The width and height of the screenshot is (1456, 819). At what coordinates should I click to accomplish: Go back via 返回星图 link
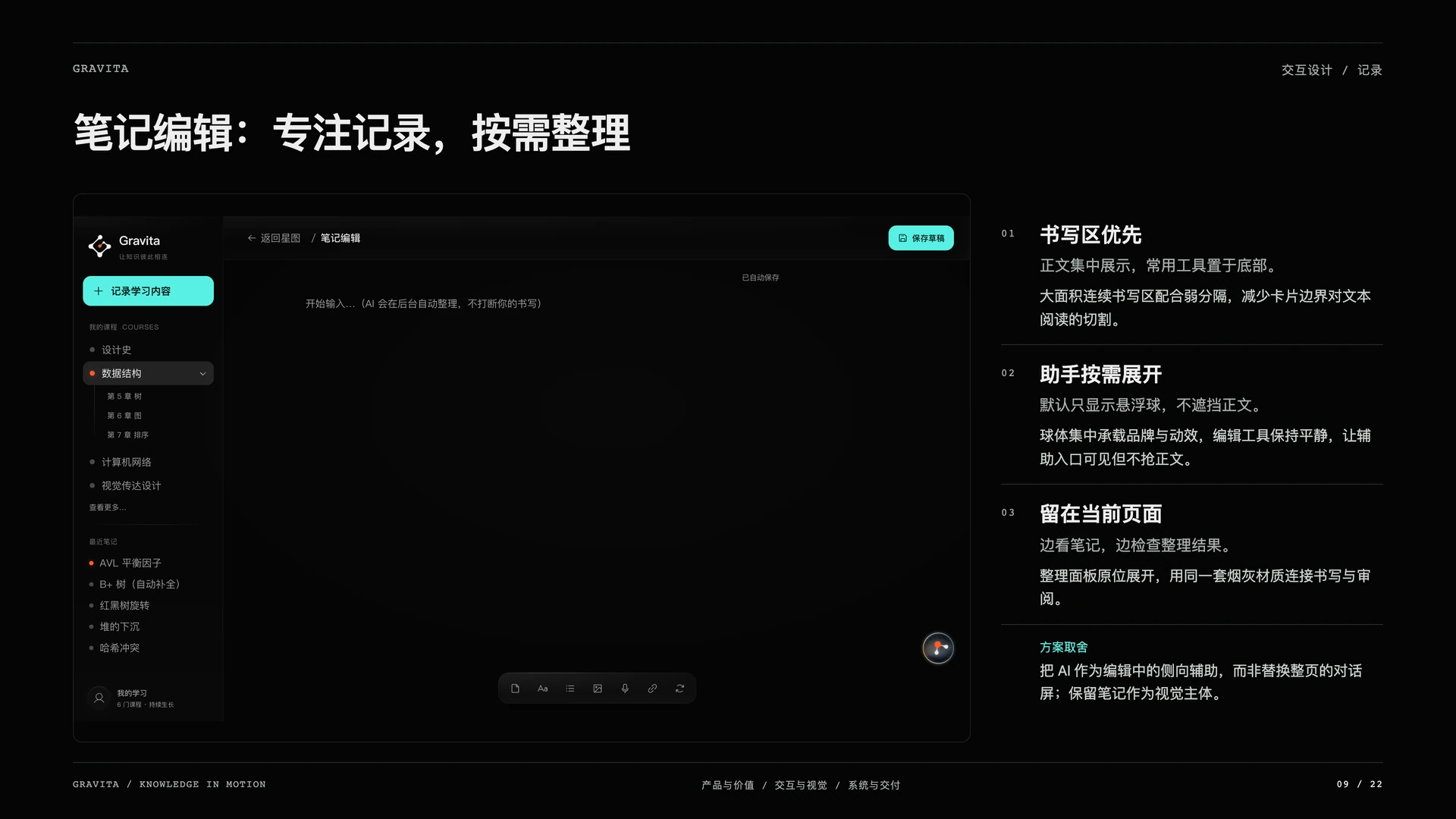point(274,238)
